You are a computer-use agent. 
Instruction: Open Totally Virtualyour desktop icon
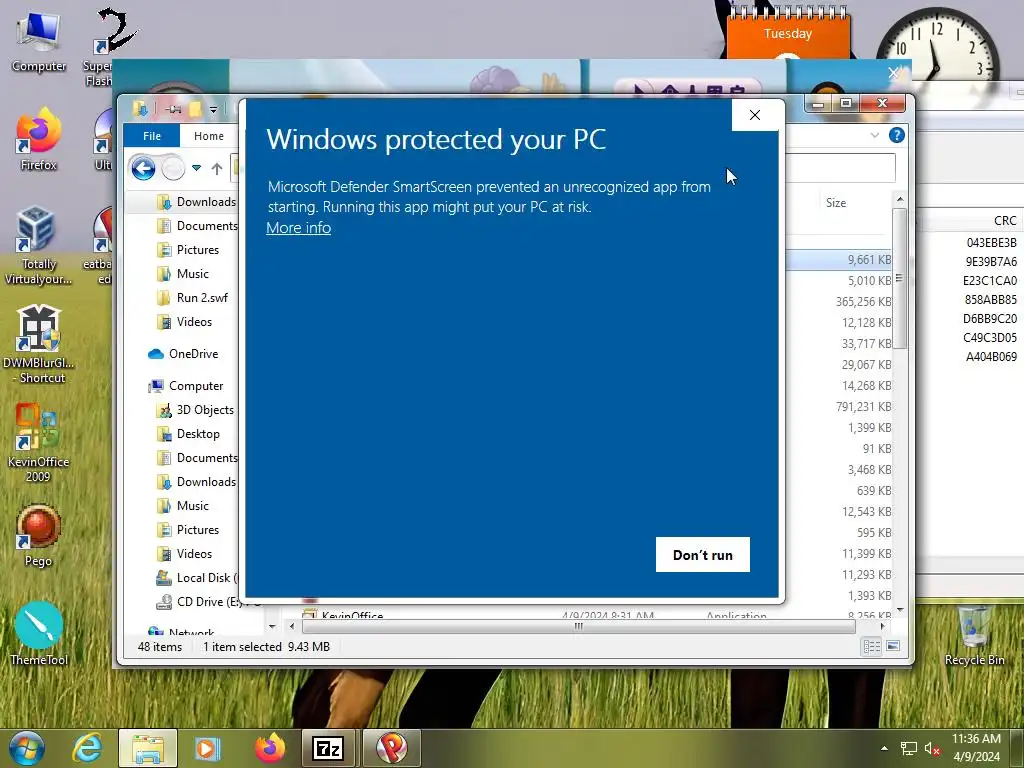[x=38, y=246]
